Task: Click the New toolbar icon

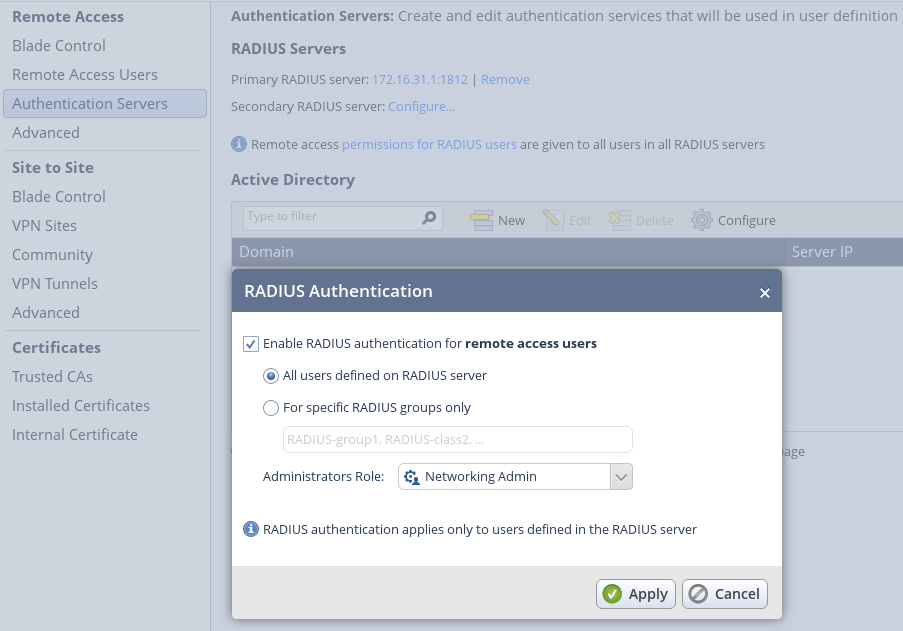Action: 481,220
